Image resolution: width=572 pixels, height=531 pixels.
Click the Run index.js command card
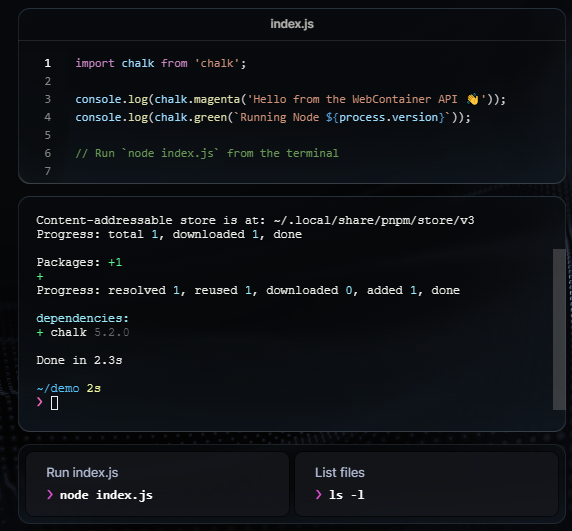tap(157, 484)
